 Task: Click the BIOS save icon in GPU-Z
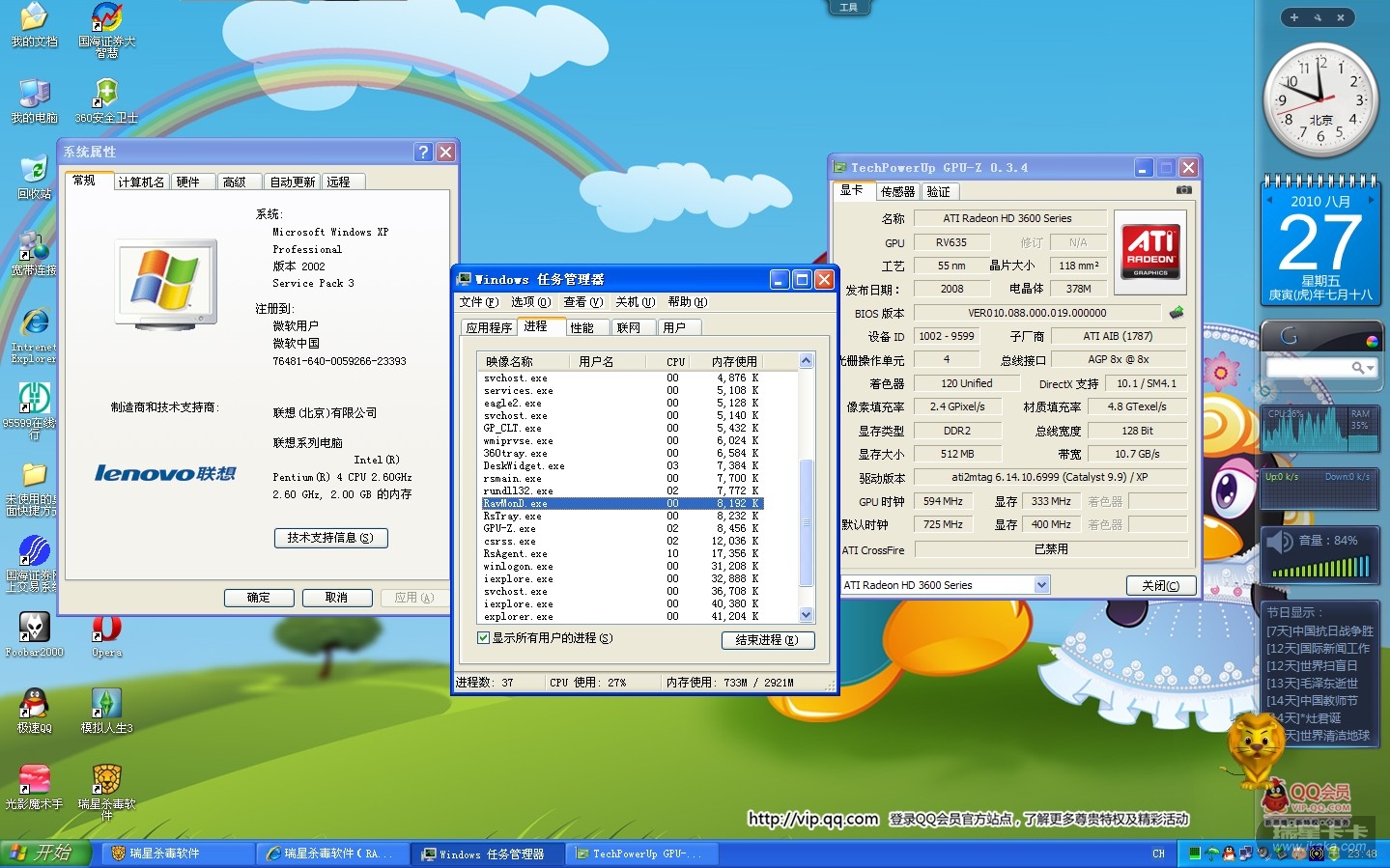1177,313
